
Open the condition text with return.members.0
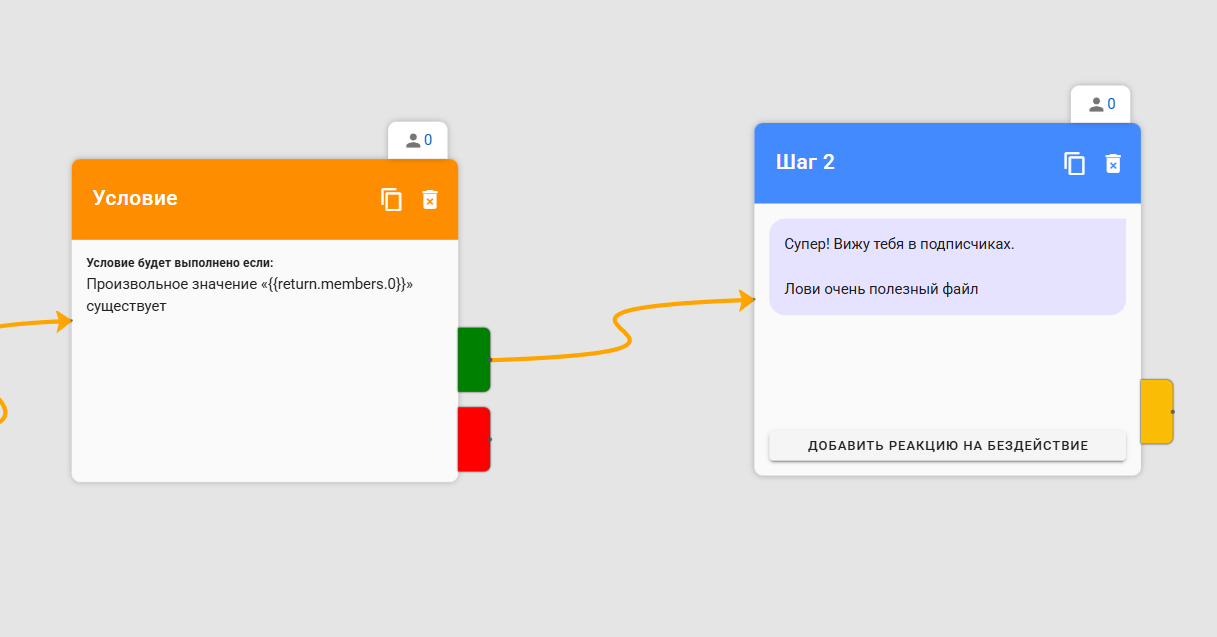pos(249,285)
